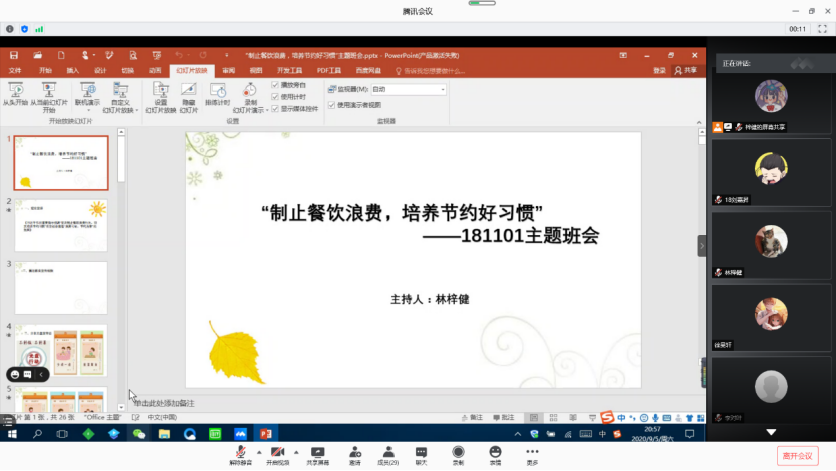This screenshot has width=836, height=471.
Task: Click the save icon in PowerPoint title bar
Action: point(14,55)
